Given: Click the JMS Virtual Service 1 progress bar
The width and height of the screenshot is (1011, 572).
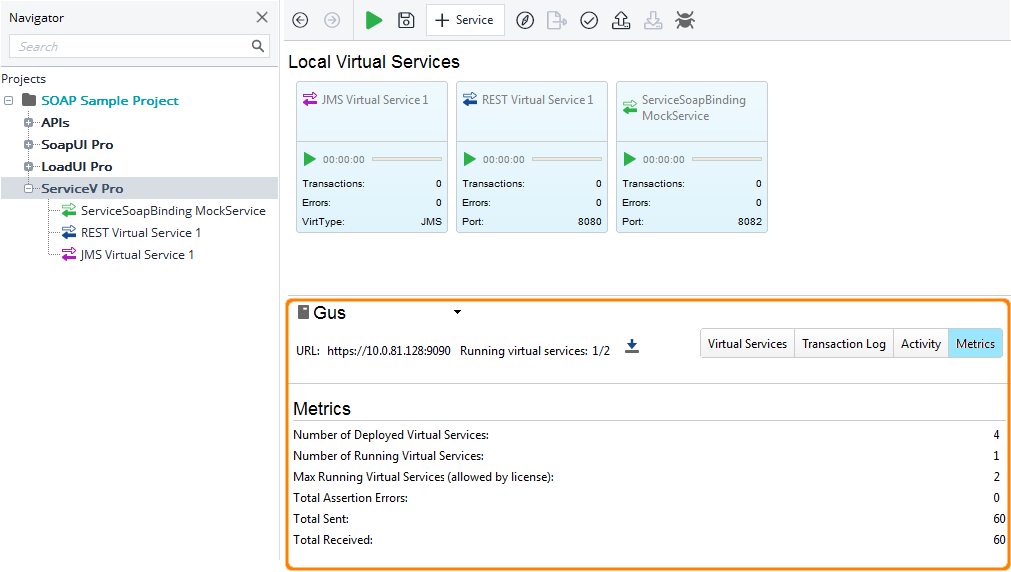Looking at the screenshot, I should 407,159.
